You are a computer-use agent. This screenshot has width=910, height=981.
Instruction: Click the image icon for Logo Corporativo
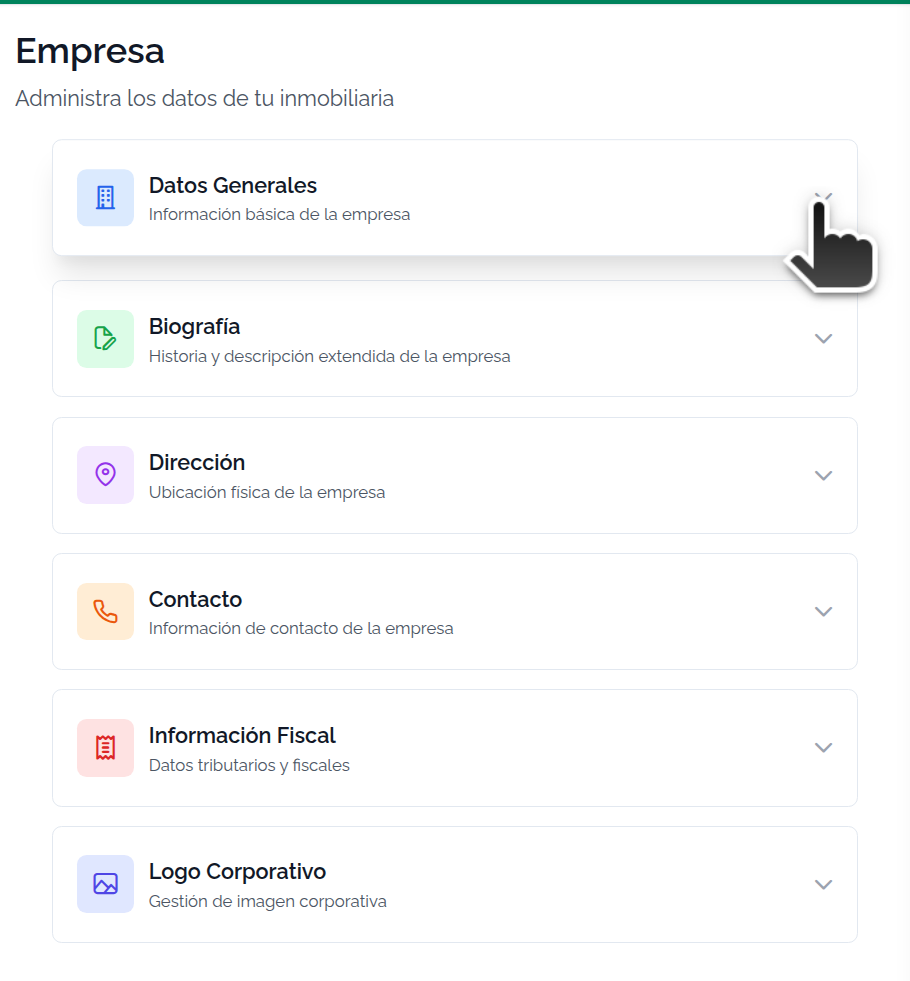pos(105,884)
